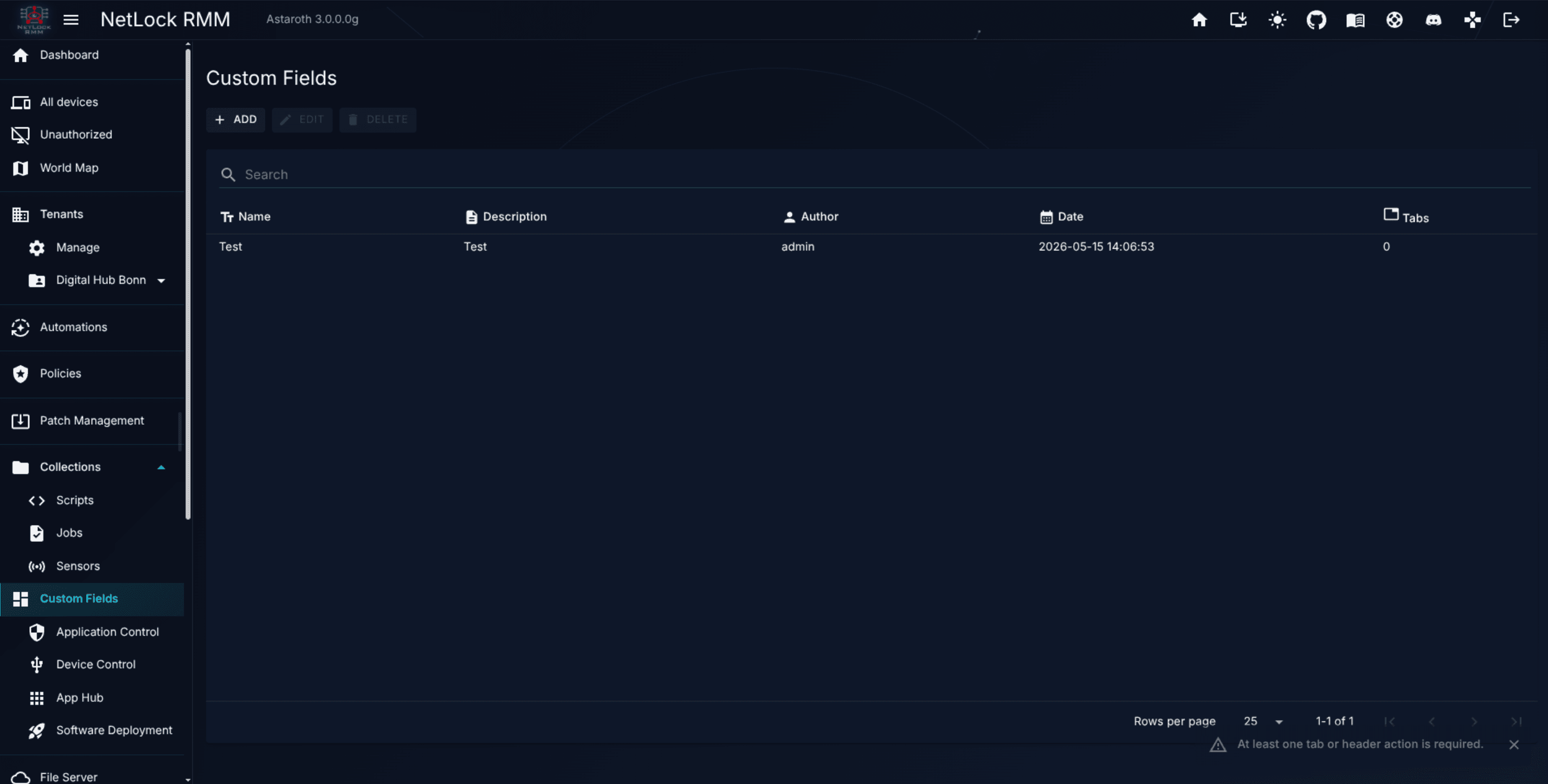Click the warning triangle icon in notification
The image size is (1548, 784).
click(1217, 745)
